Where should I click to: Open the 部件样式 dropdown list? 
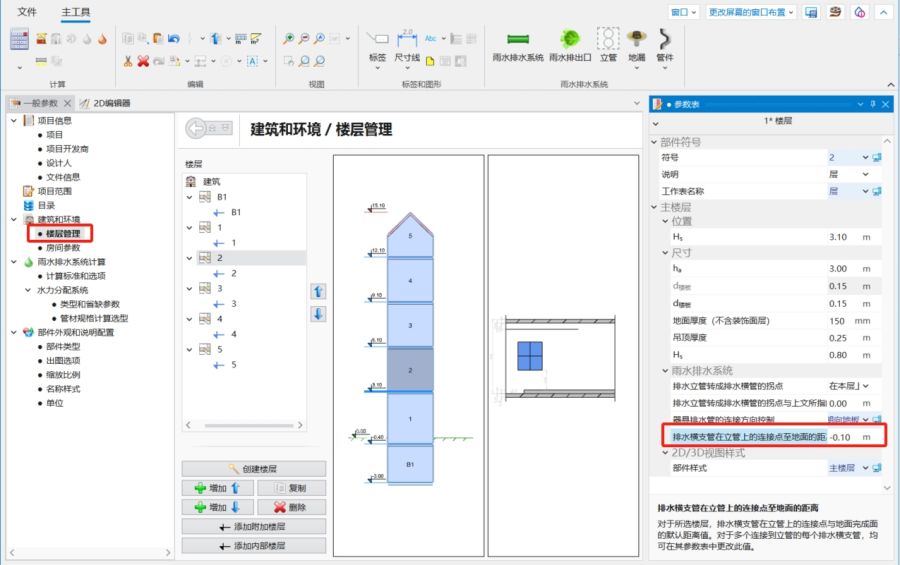[x=864, y=468]
